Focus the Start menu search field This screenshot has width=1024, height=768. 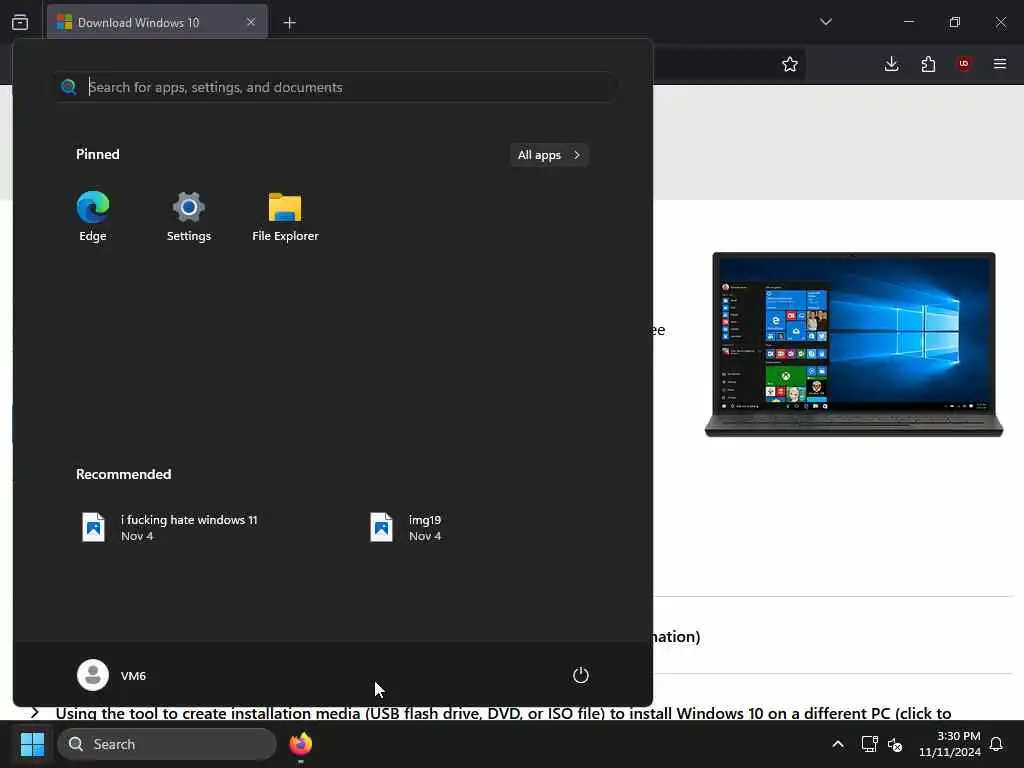coord(336,87)
